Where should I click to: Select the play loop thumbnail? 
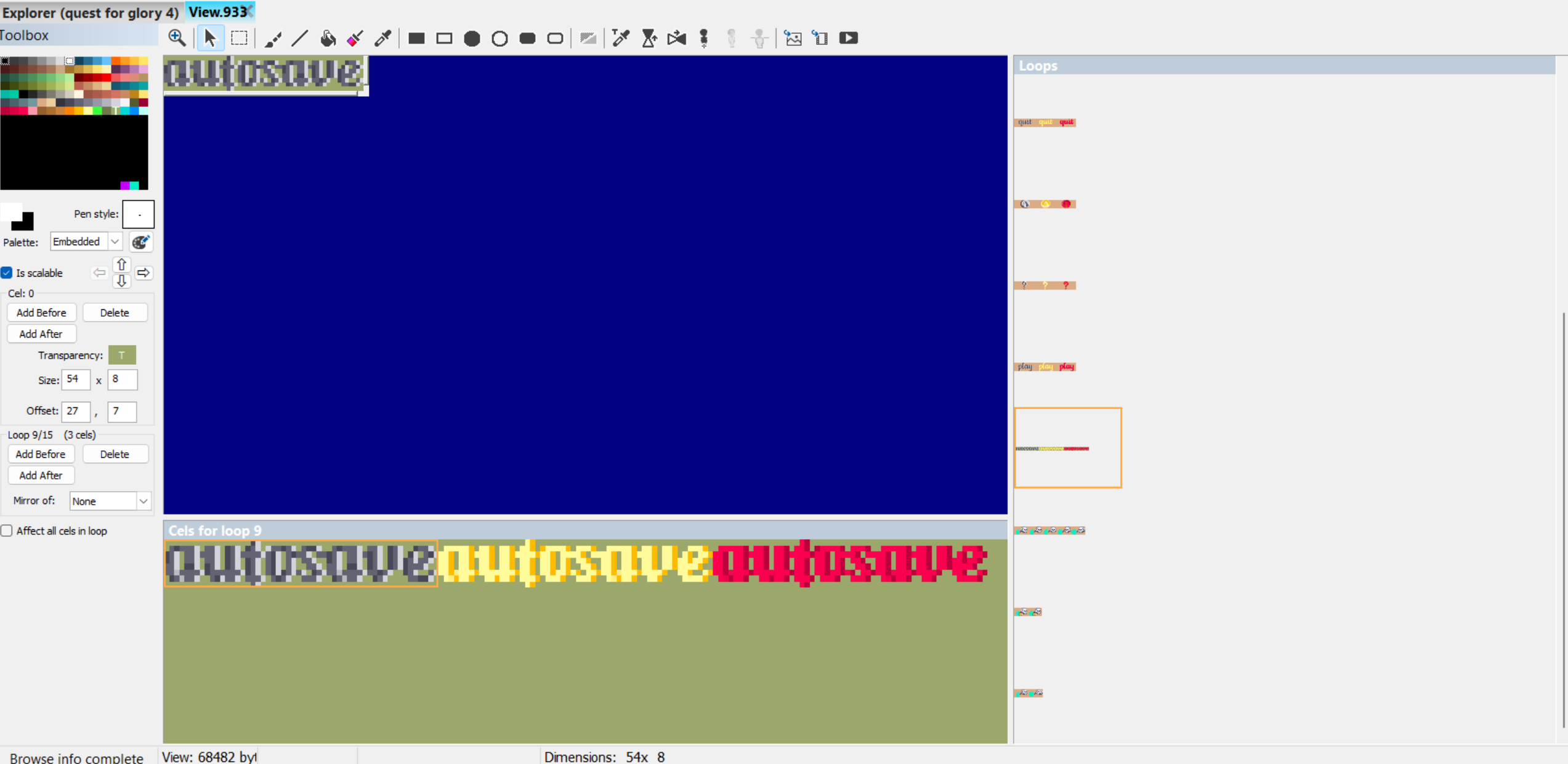click(x=1045, y=367)
